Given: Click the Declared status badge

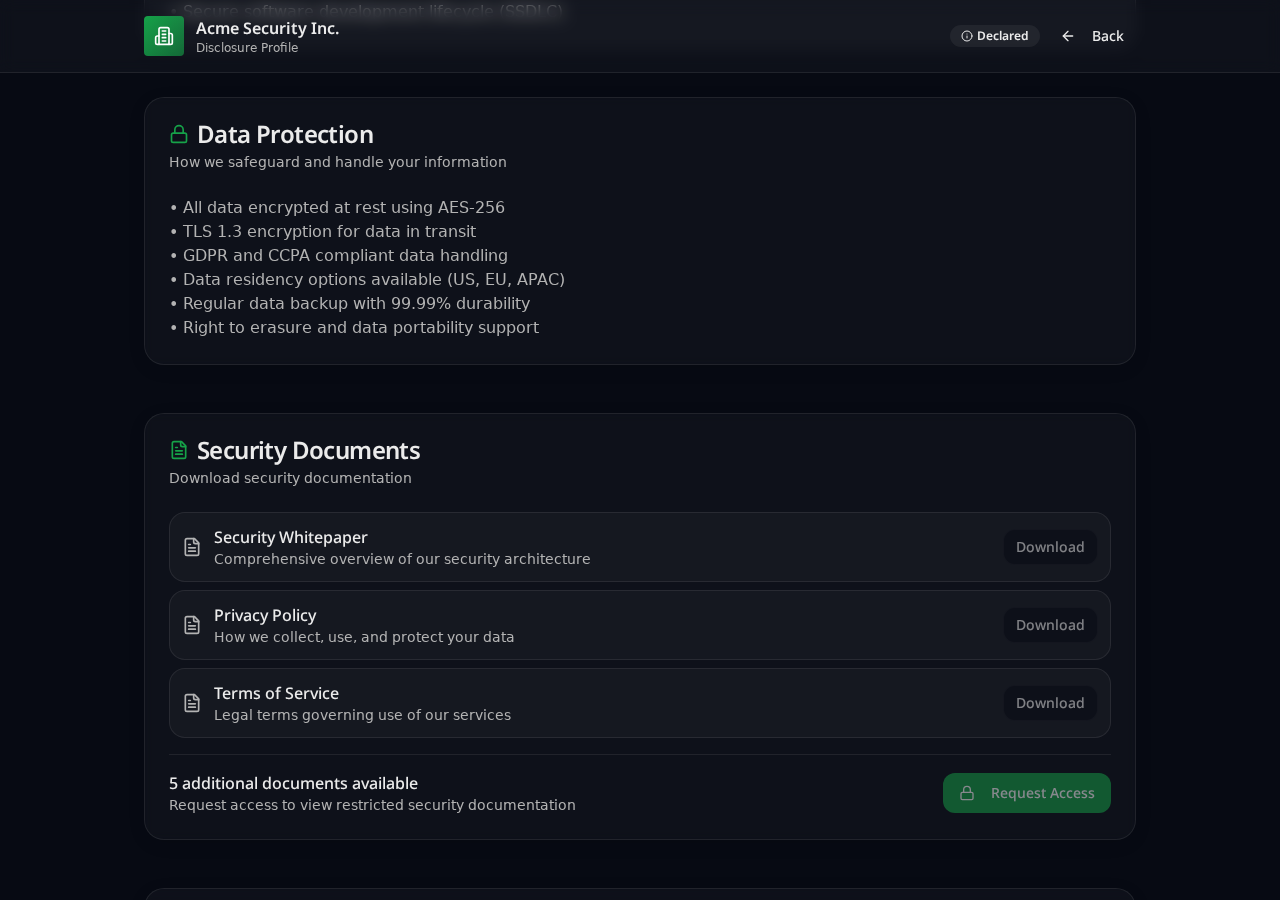Looking at the screenshot, I should point(995,36).
